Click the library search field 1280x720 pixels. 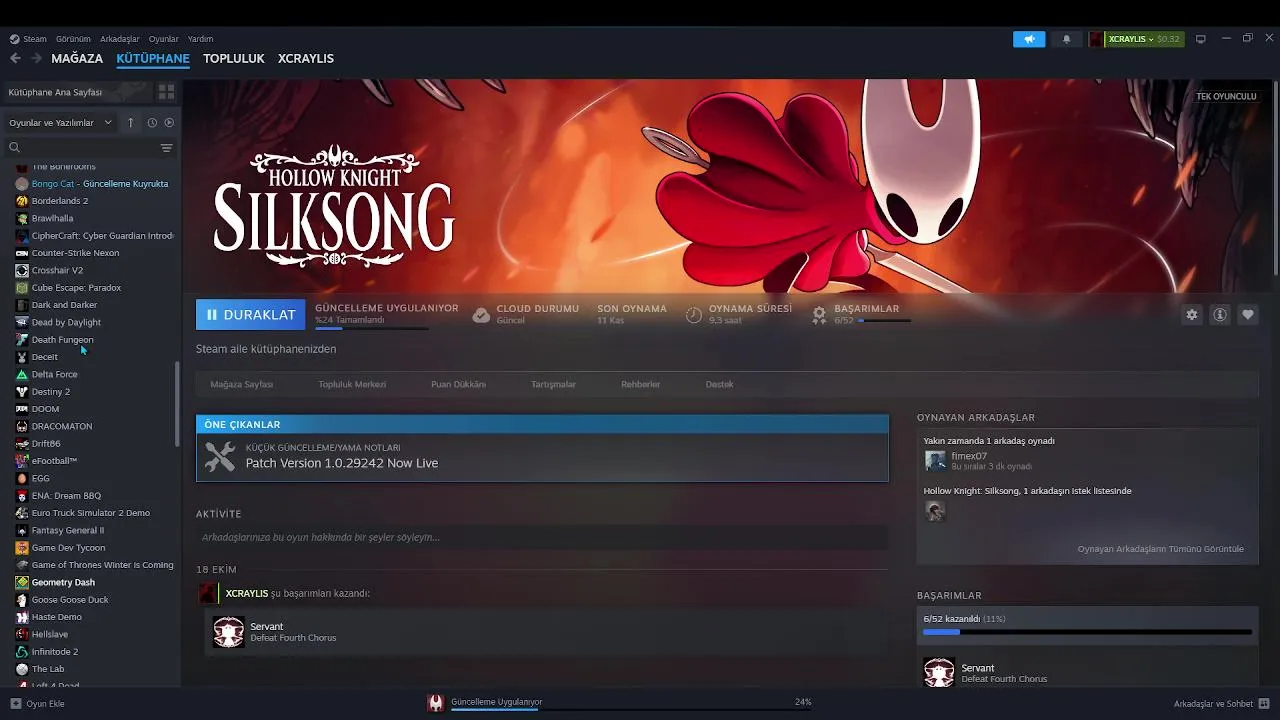tap(82, 147)
